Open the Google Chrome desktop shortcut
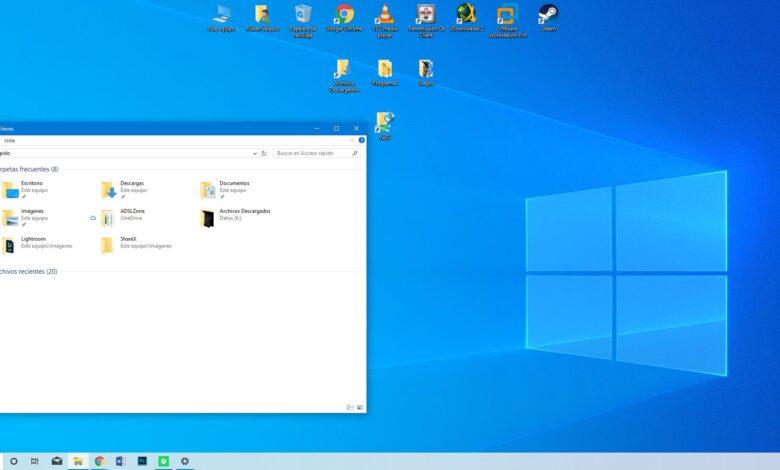This screenshot has width=780, height=470. click(344, 15)
